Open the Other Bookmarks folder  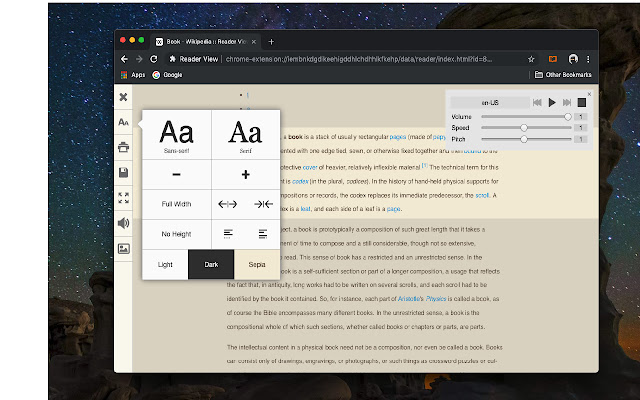(x=563, y=75)
